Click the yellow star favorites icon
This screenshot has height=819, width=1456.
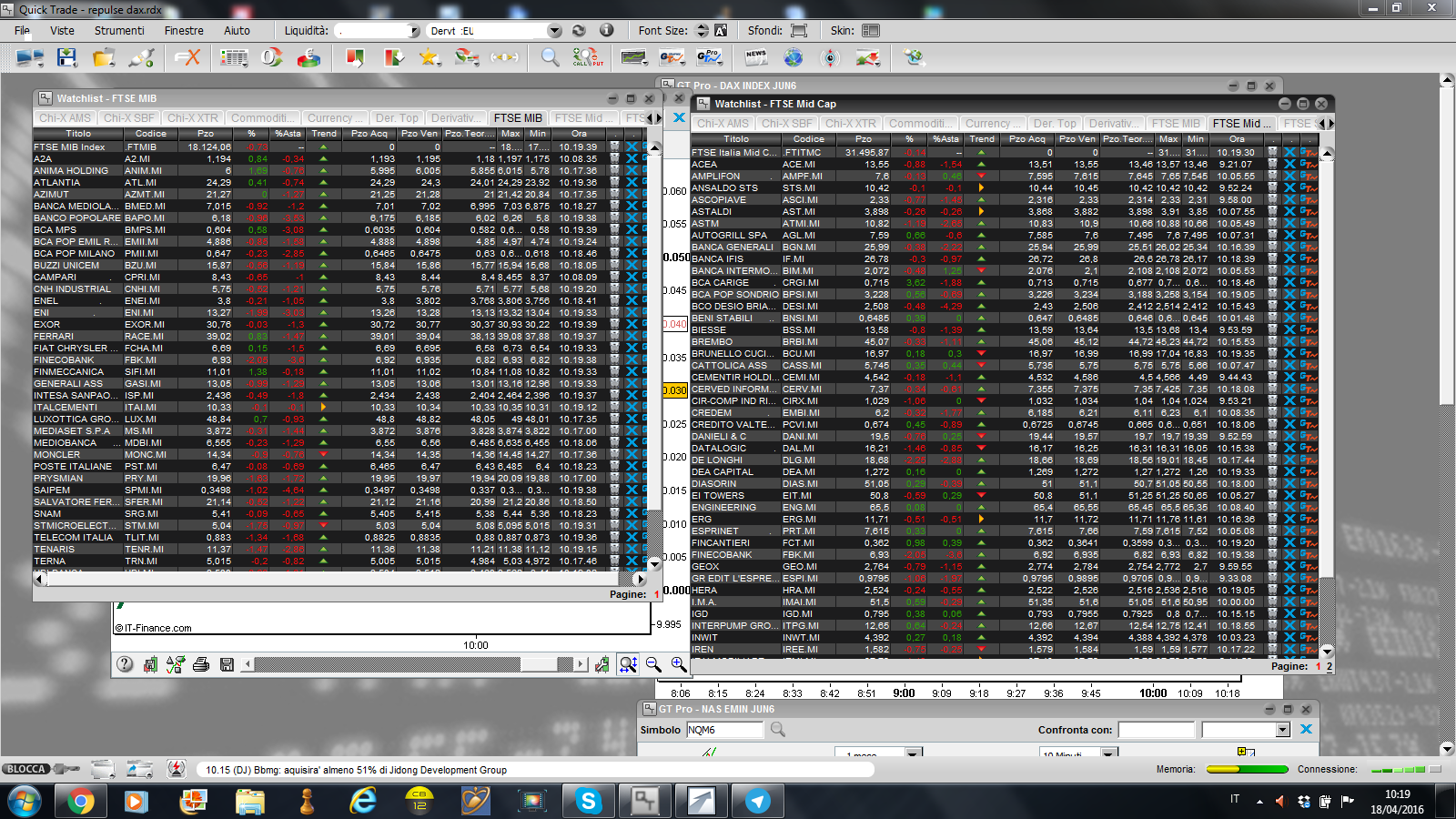pos(429,57)
